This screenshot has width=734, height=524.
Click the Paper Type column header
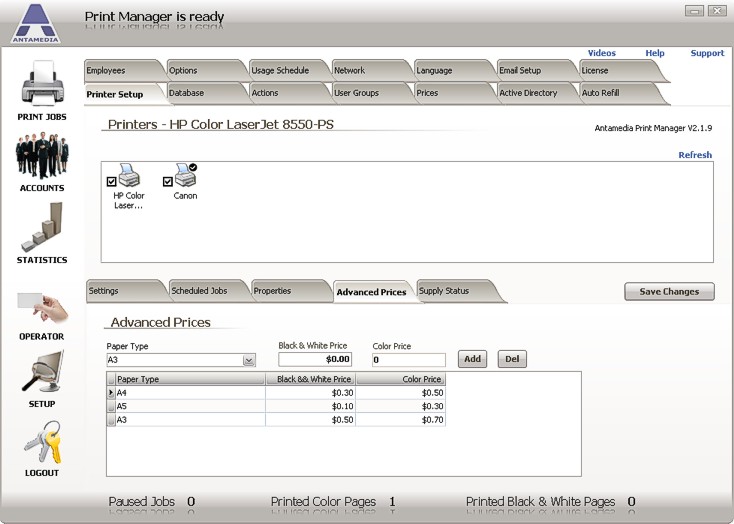190,379
